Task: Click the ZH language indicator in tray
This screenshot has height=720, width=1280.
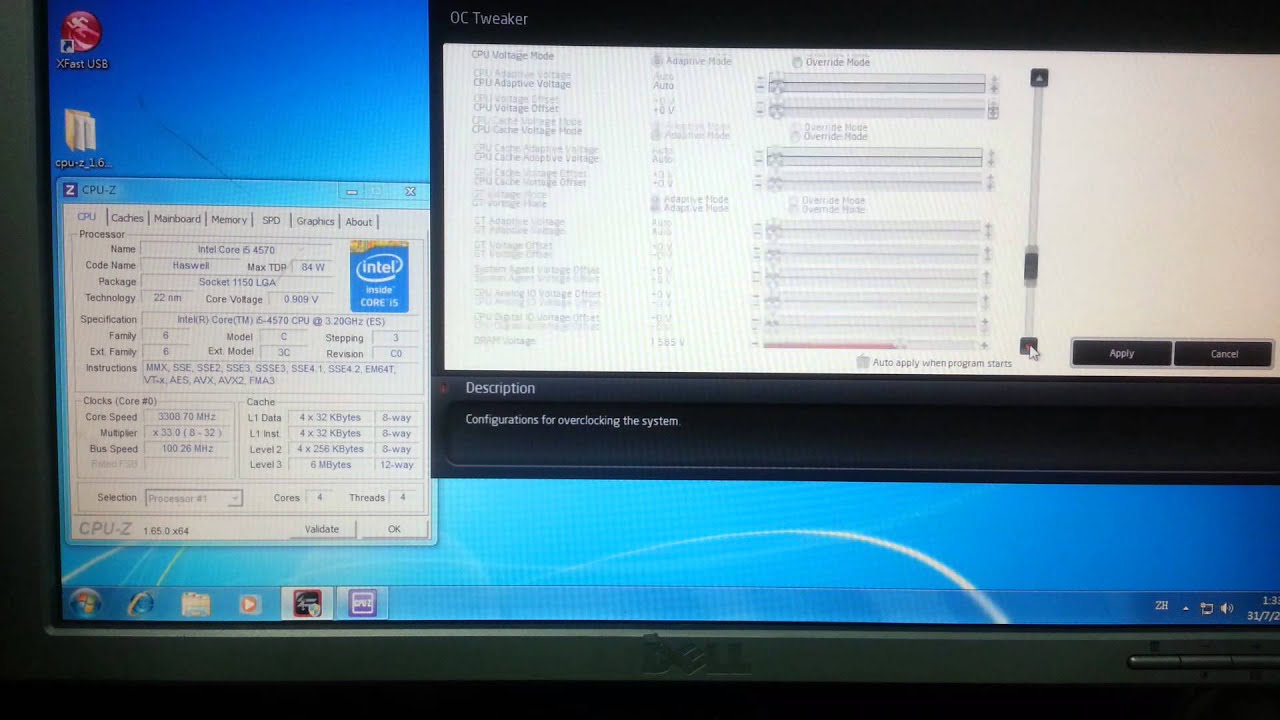Action: tap(1161, 606)
